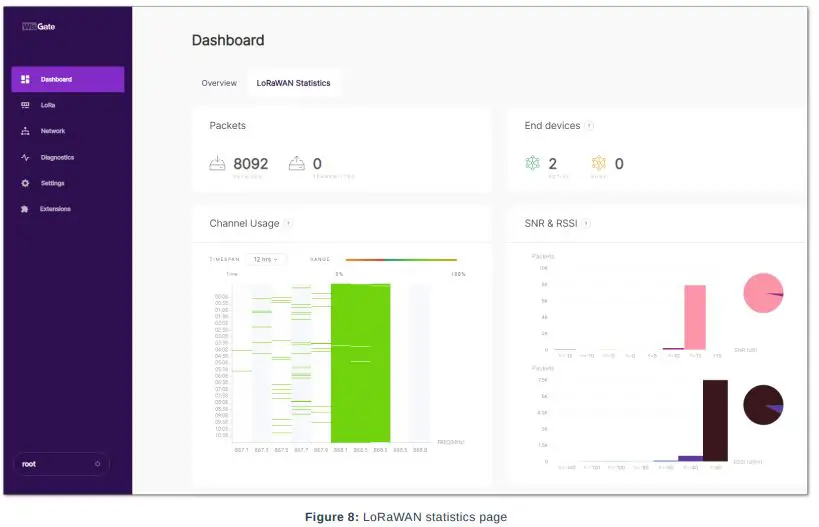Open the 12 hrs timespan dropdown
The image size is (819, 527).
[265, 260]
